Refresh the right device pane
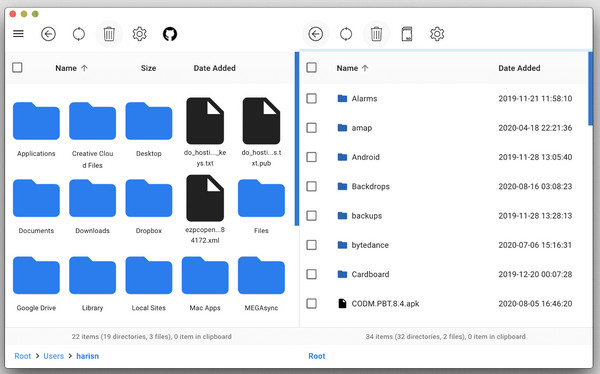Viewport: 600px width, 374px height. coord(346,34)
